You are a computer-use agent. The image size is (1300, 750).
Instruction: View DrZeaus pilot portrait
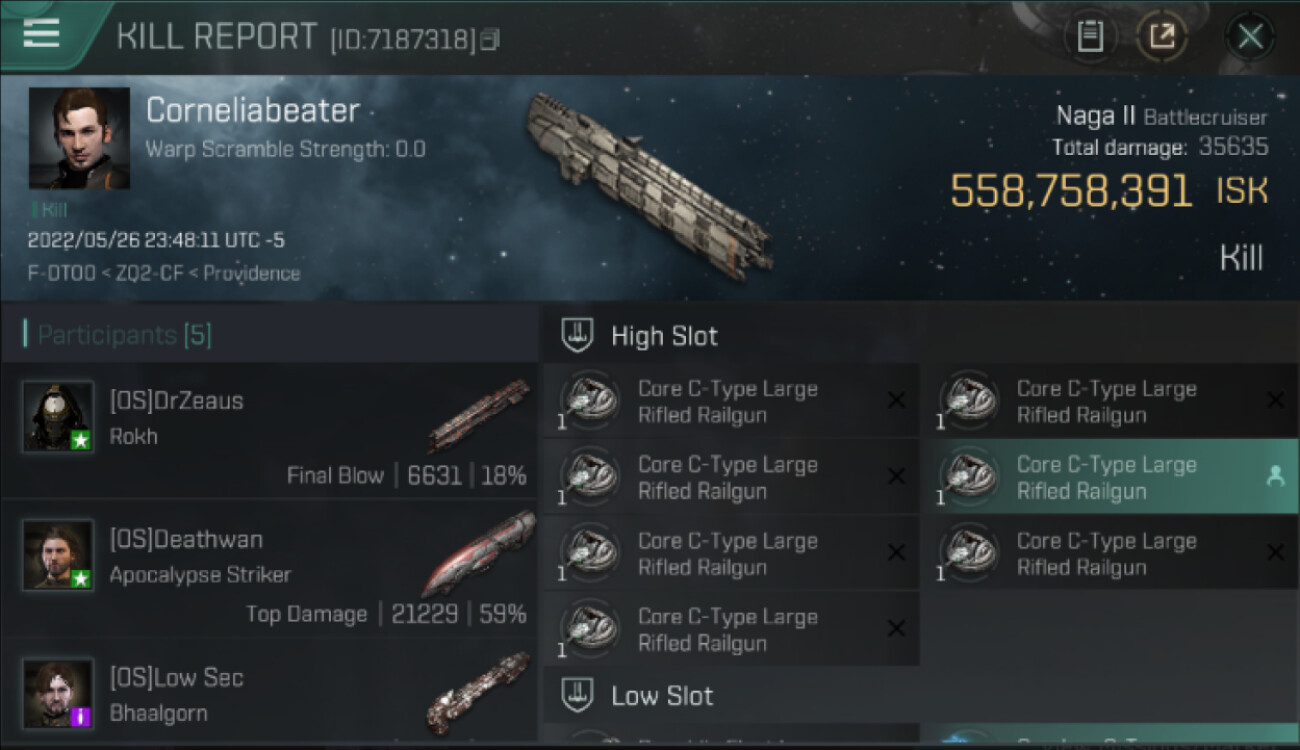[59, 417]
